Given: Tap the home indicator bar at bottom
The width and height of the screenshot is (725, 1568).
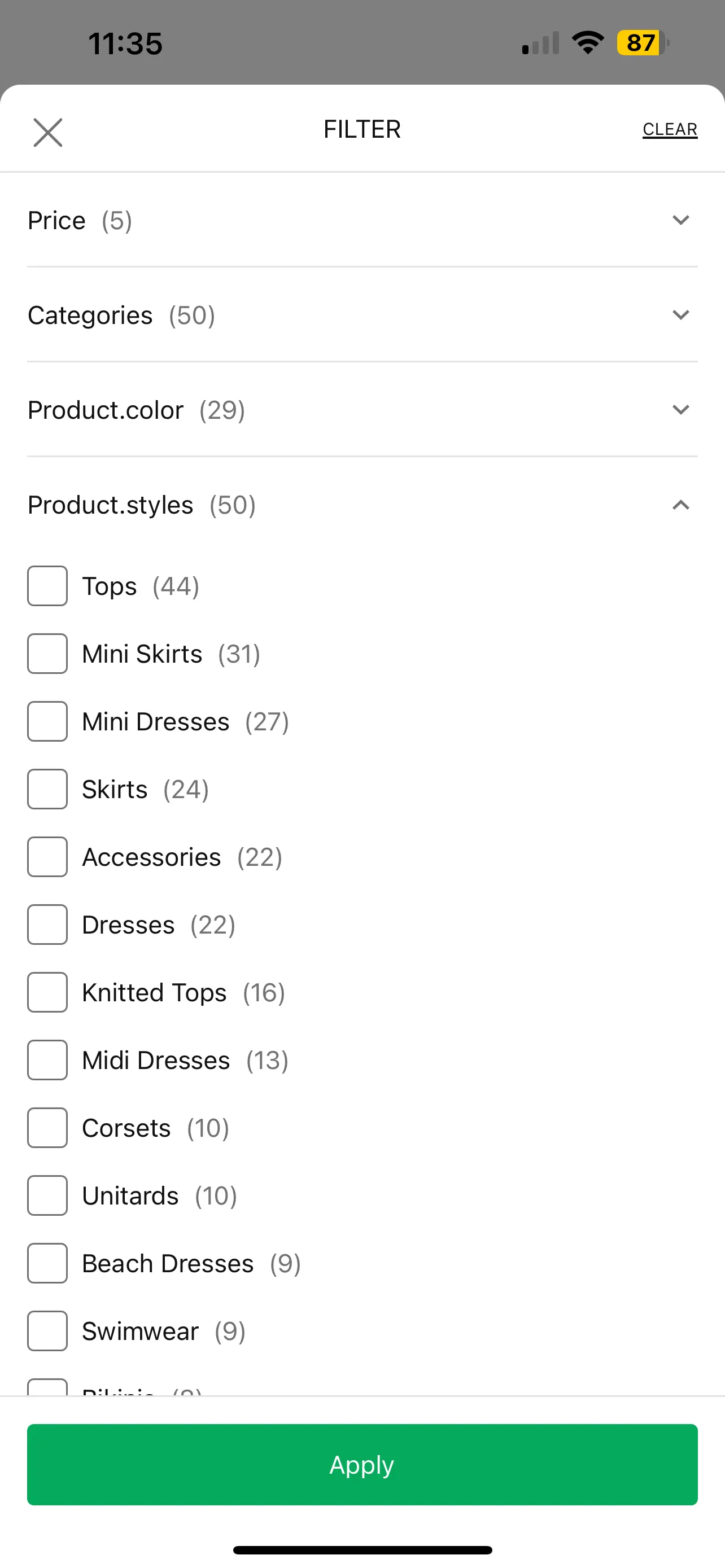Looking at the screenshot, I should pyautogui.click(x=362, y=1550).
